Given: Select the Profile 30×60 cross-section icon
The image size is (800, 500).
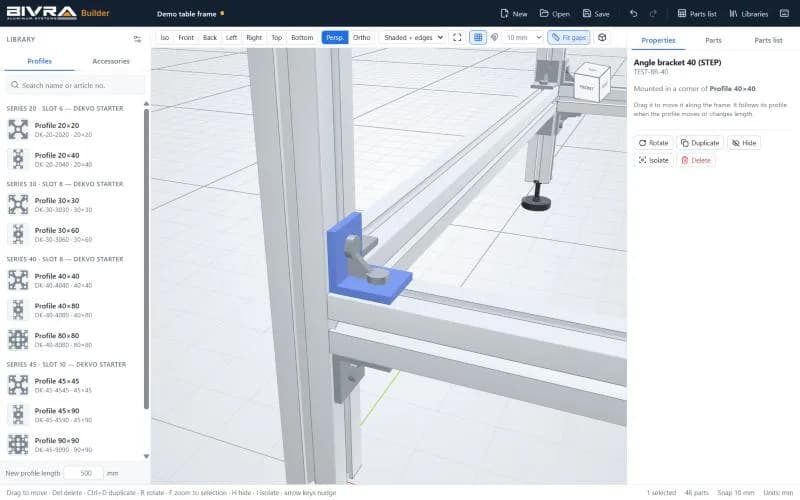Looking at the screenshot, I should tap(18, 234).
